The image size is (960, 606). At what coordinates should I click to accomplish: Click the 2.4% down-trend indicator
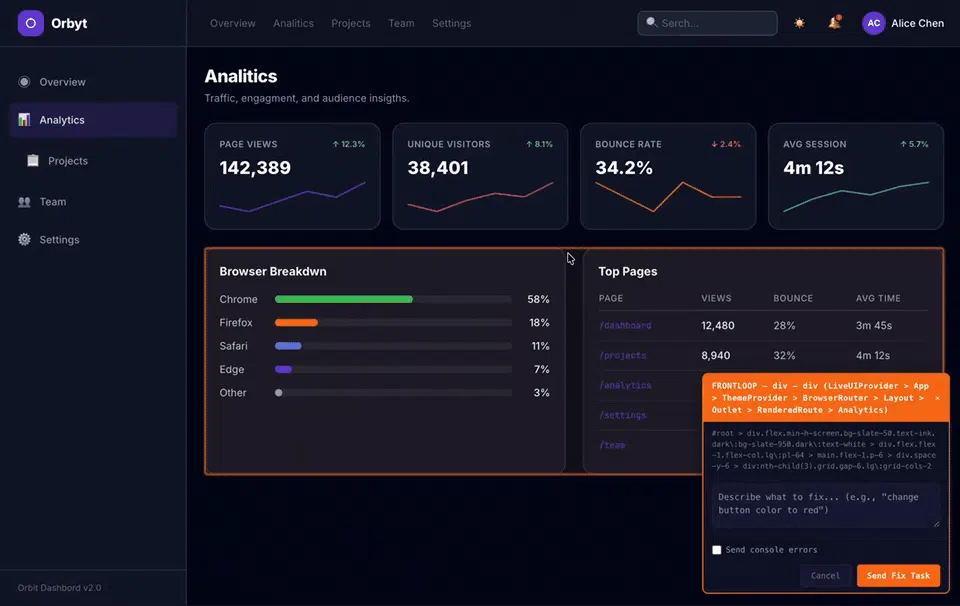click(x=726, y=144)
